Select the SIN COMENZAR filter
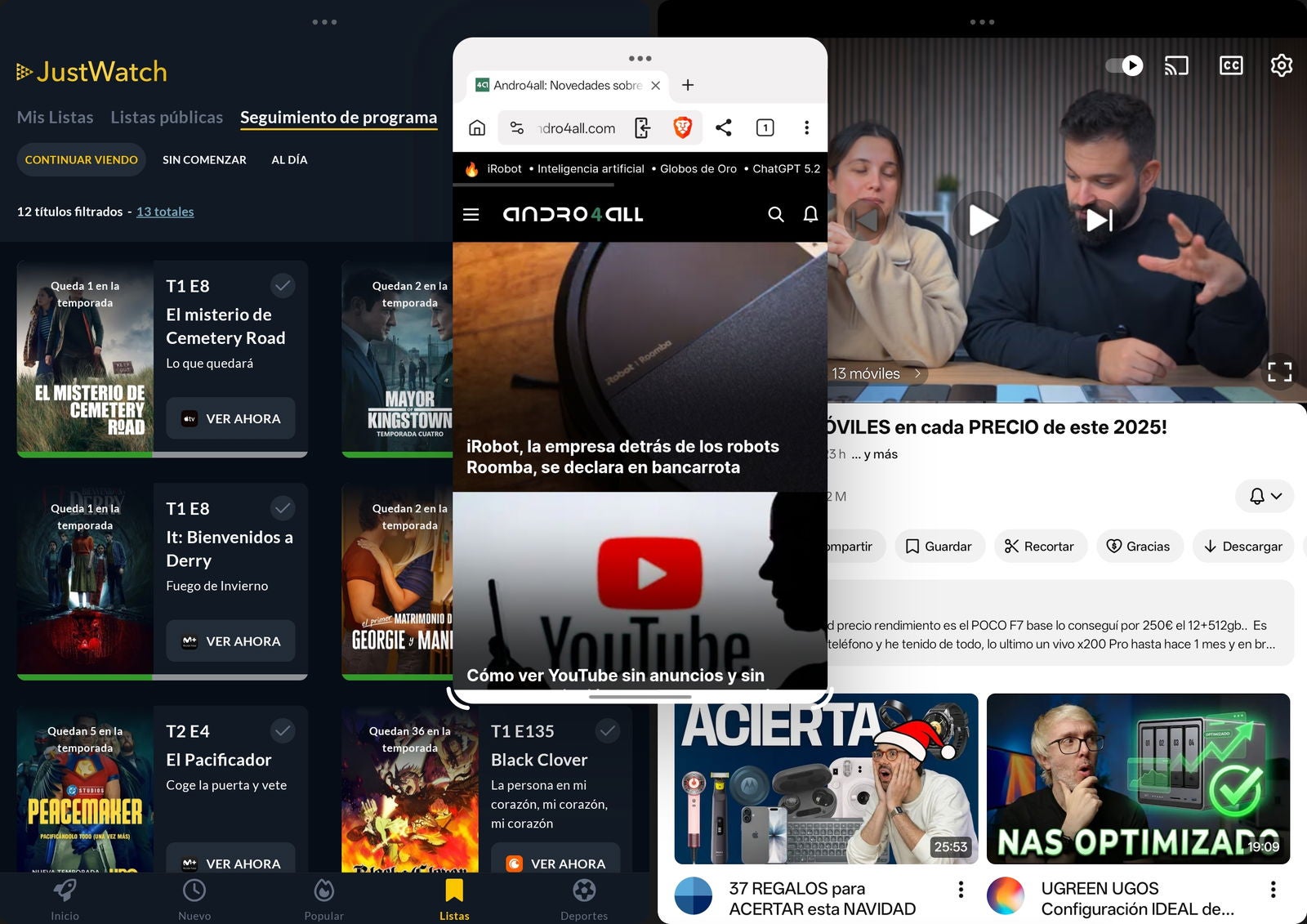Screen dimensions: 1307x924 (x=204, y=160)
